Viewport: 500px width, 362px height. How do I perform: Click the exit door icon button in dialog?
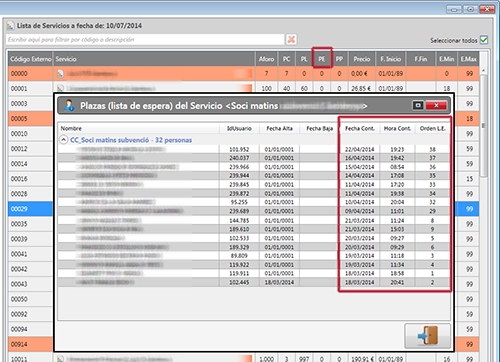pyautogui.click(x=428, y=336)
